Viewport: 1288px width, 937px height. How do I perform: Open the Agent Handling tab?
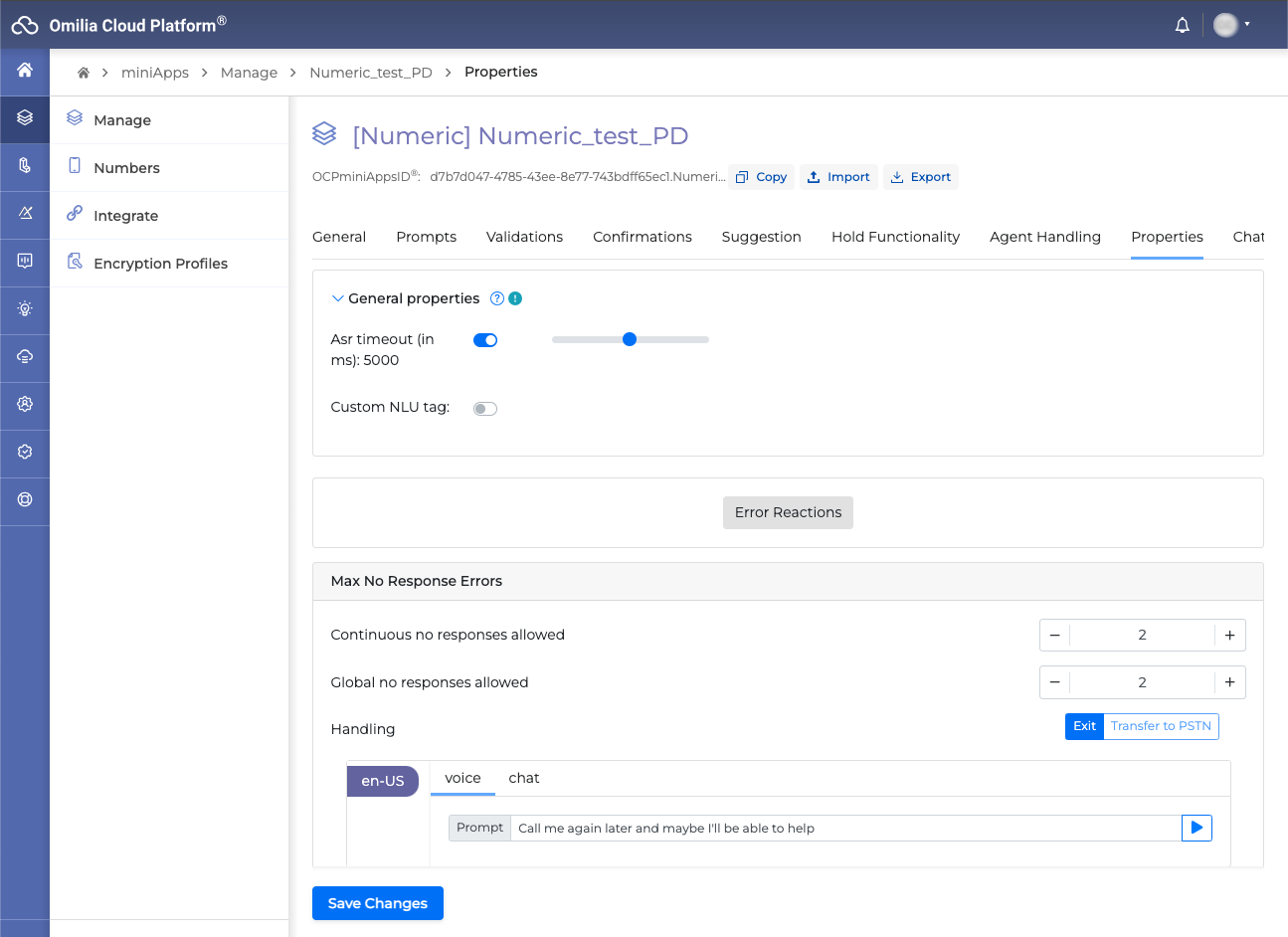(x=1044, y=237)
